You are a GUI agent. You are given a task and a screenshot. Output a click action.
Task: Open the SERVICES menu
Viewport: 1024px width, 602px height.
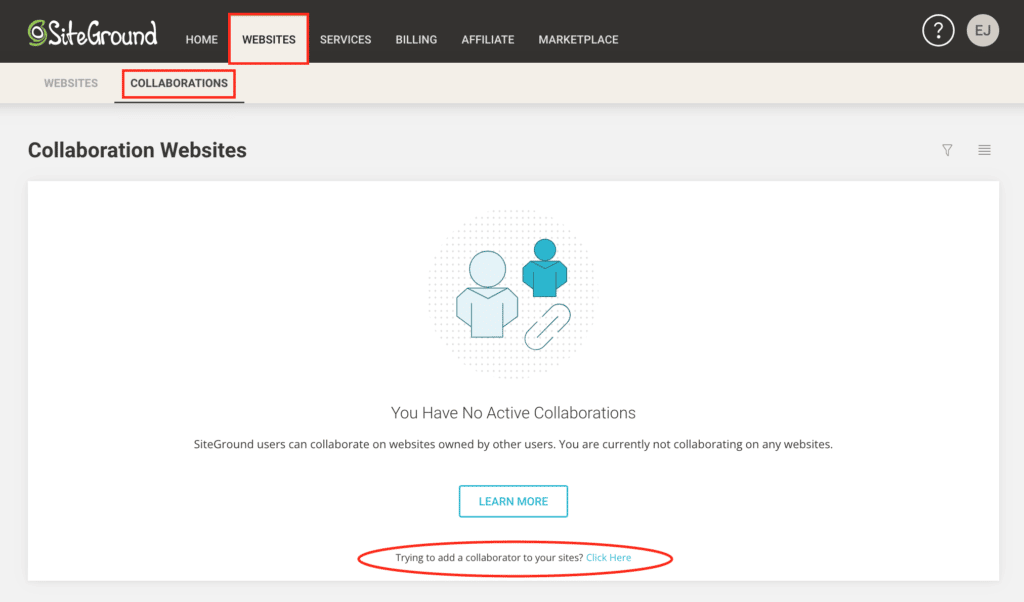tap(345, 40)
